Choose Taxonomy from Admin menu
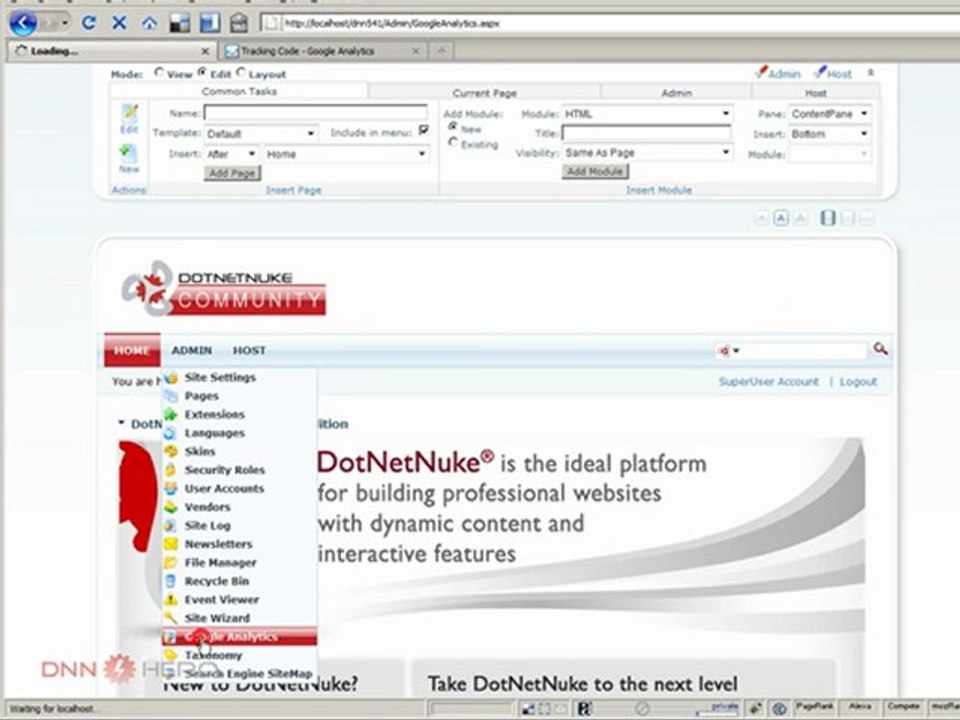The height and width of the screenshot is (720, 960). [x=239, y=655]
